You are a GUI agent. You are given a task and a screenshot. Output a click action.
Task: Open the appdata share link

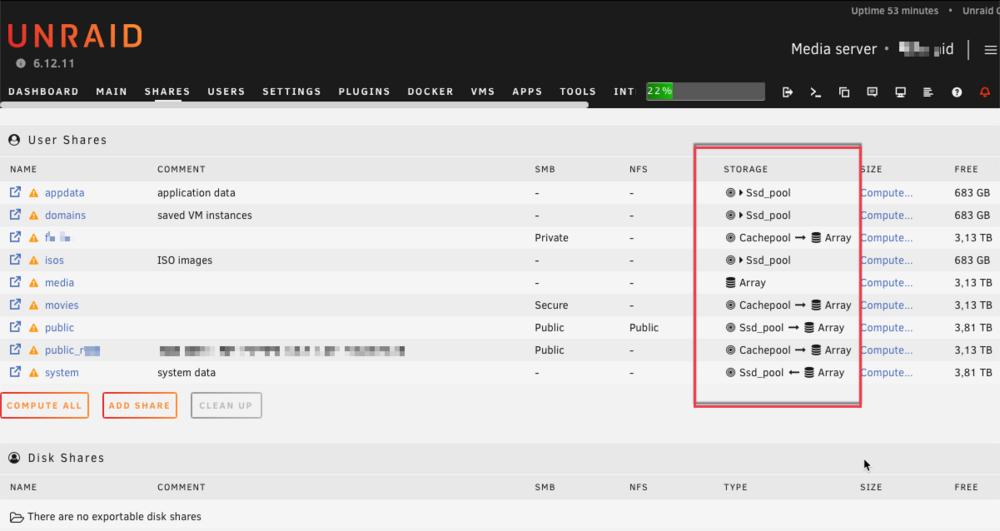pyautogui.click(x=64, y=193)
